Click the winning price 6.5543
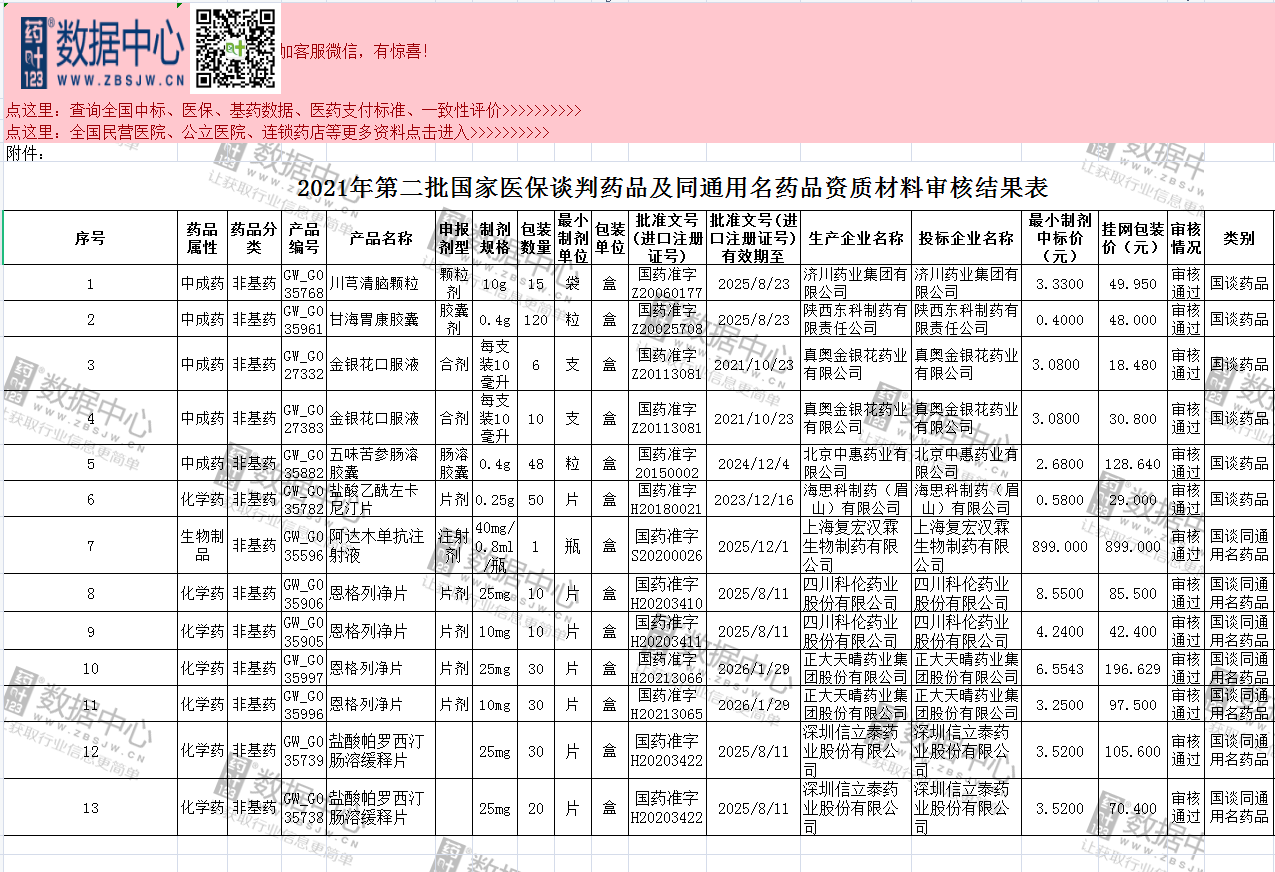Screen dimensions: 1275x872 (x=1060, y=668)
